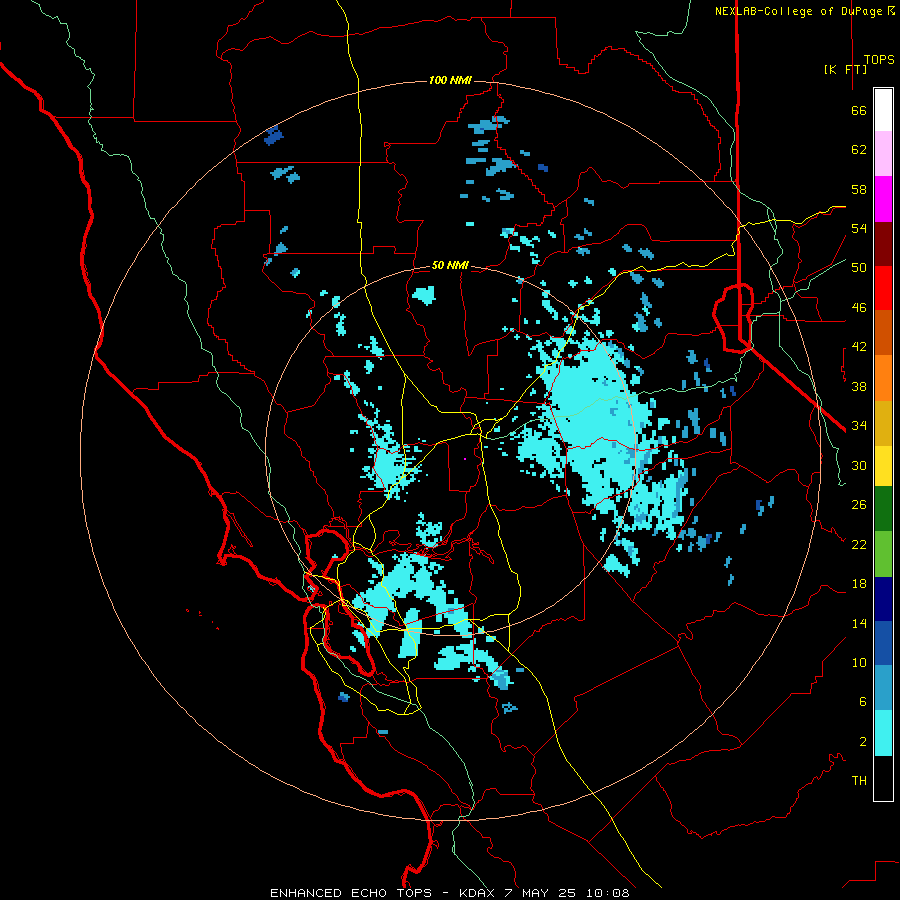This screenshot has height=900, width=900.
Task: Click the legend value 42
Action: (x=859, y=347)
